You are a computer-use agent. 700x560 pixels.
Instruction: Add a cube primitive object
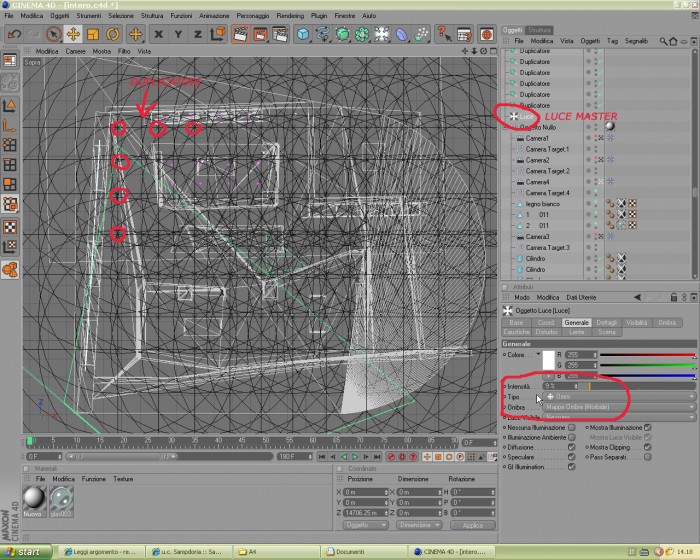point(303,34)
